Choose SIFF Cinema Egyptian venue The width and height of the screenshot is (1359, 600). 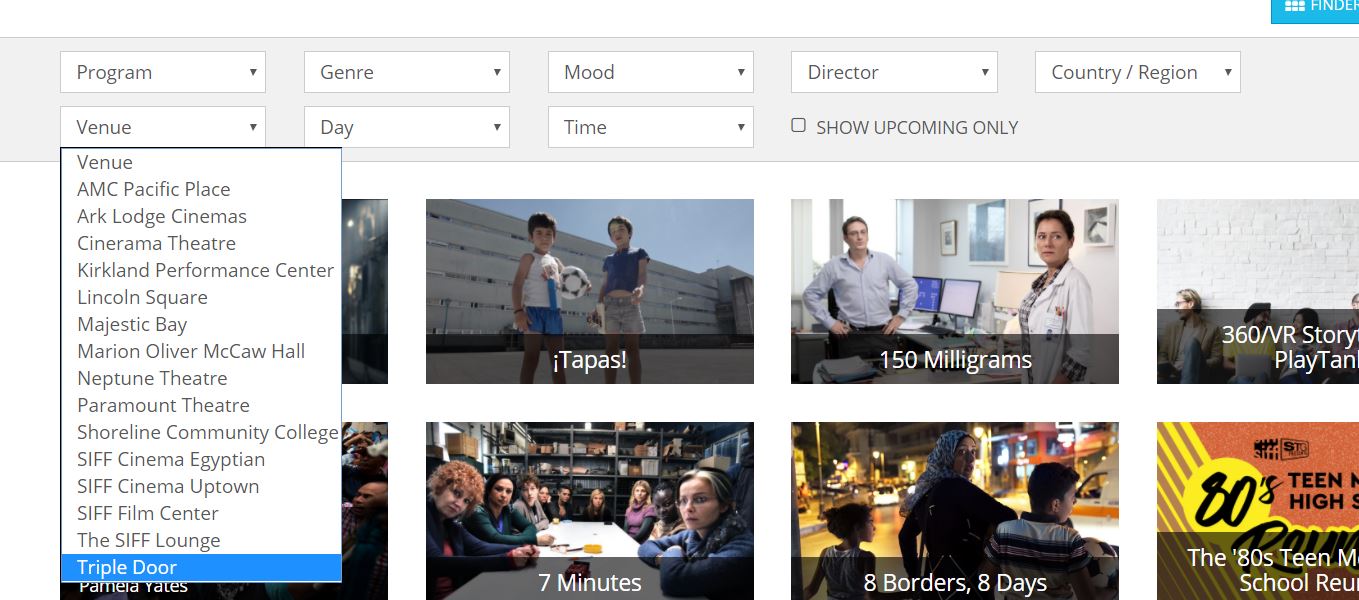coord(201,459)
